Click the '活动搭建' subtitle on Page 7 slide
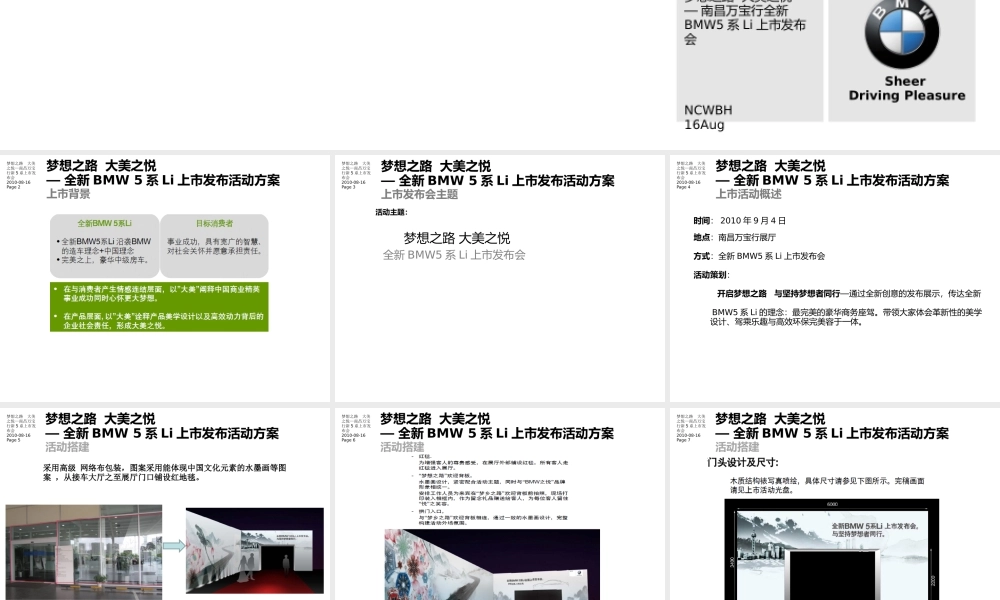This screenshot has height=600, width=1000. (x=737, y=447)
